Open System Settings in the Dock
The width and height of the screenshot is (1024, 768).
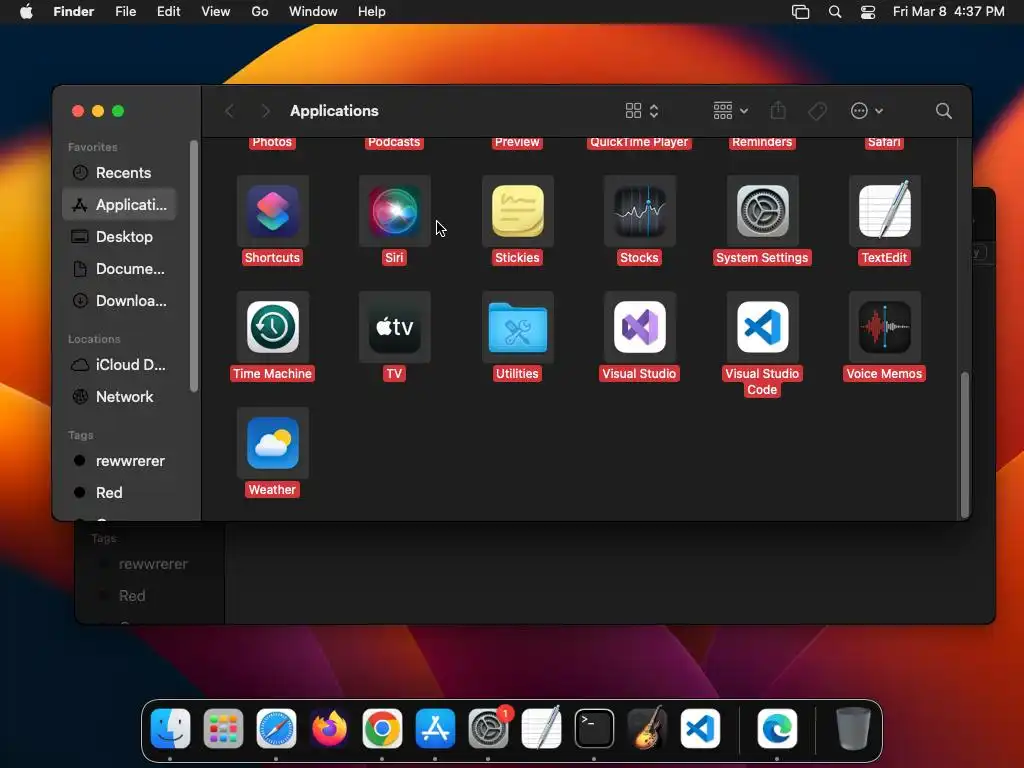coord(488,728)
